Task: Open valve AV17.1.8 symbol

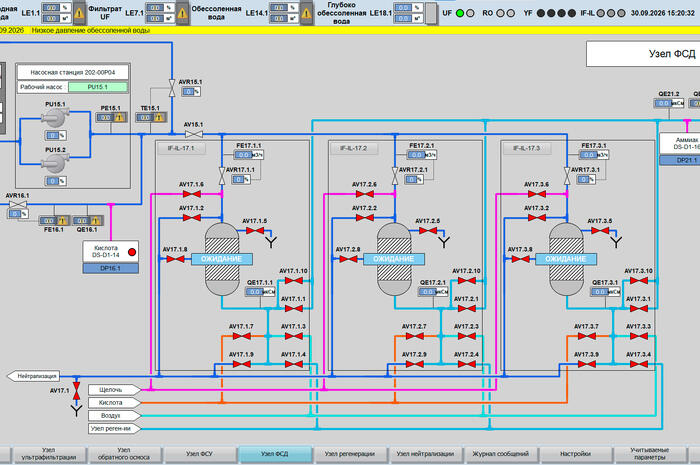Action: pyautogui.click(x=175, y=259)
